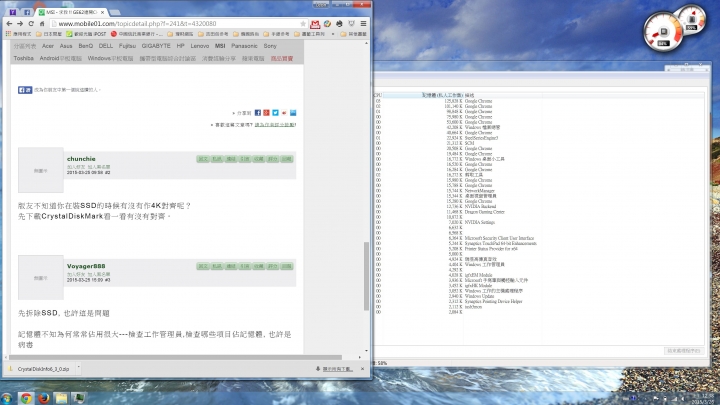
Task: Click the shield extension icon in Chrome toolbar
Action: [351, 23]
